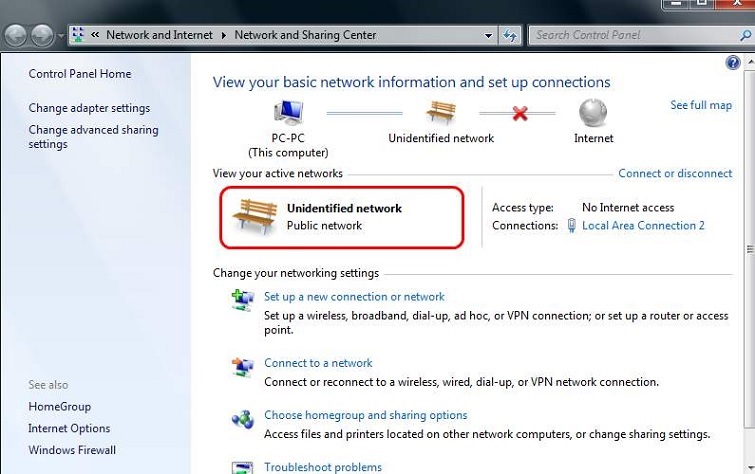
Task: Open Local Area Connection 2 status
Action: 643,226
